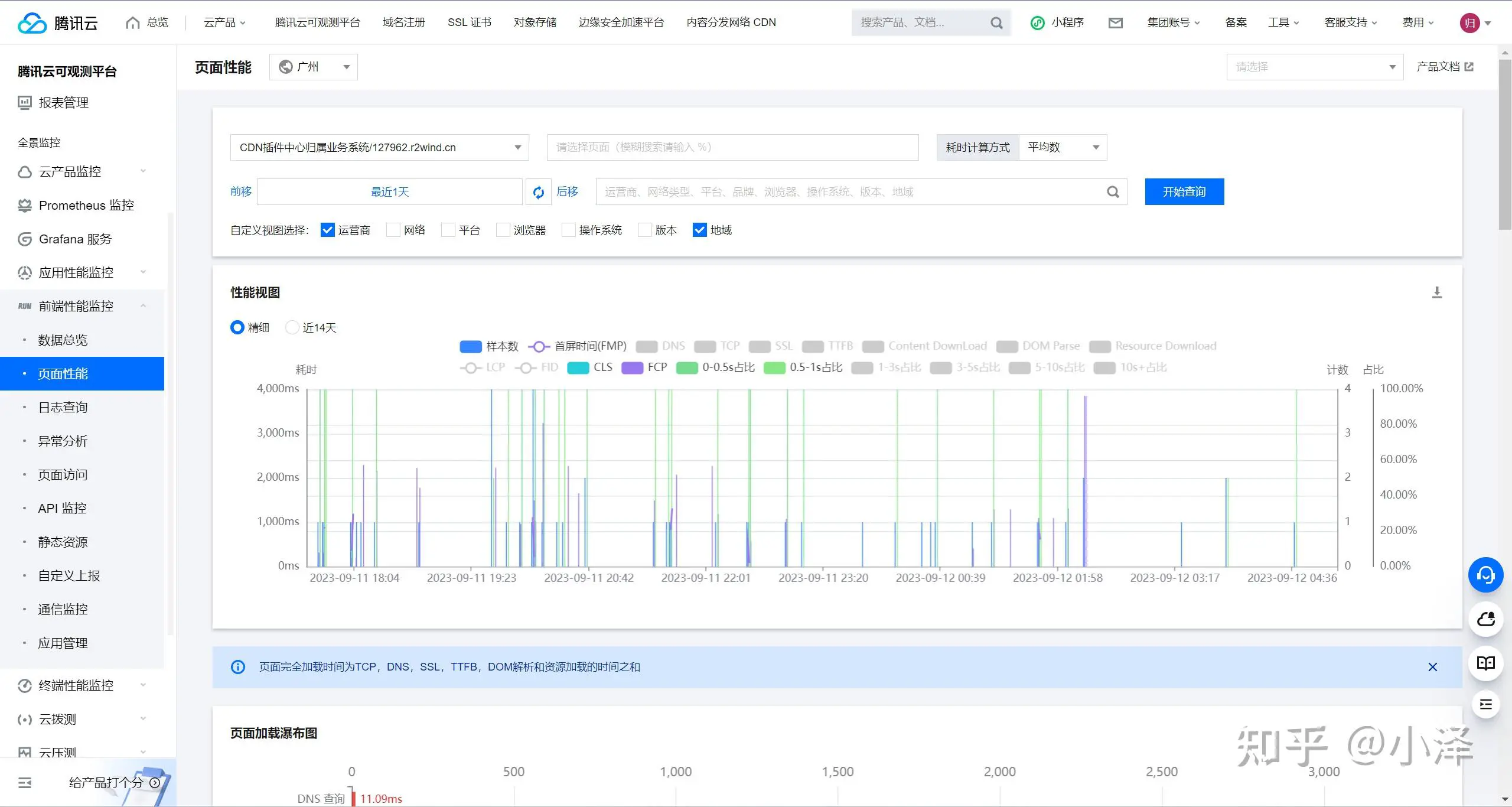The height and width of the screenshot is (807, 1512).
Task: Open the documentation book floating icon
Action: pyautogui.click(x=1485, y=663)
